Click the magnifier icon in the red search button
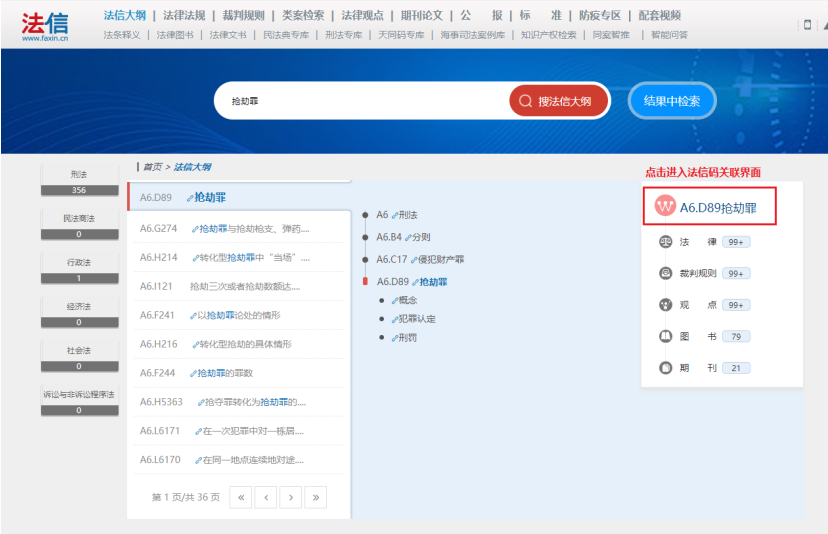Viewport: 828px width, 534px height. pos(525,101)
